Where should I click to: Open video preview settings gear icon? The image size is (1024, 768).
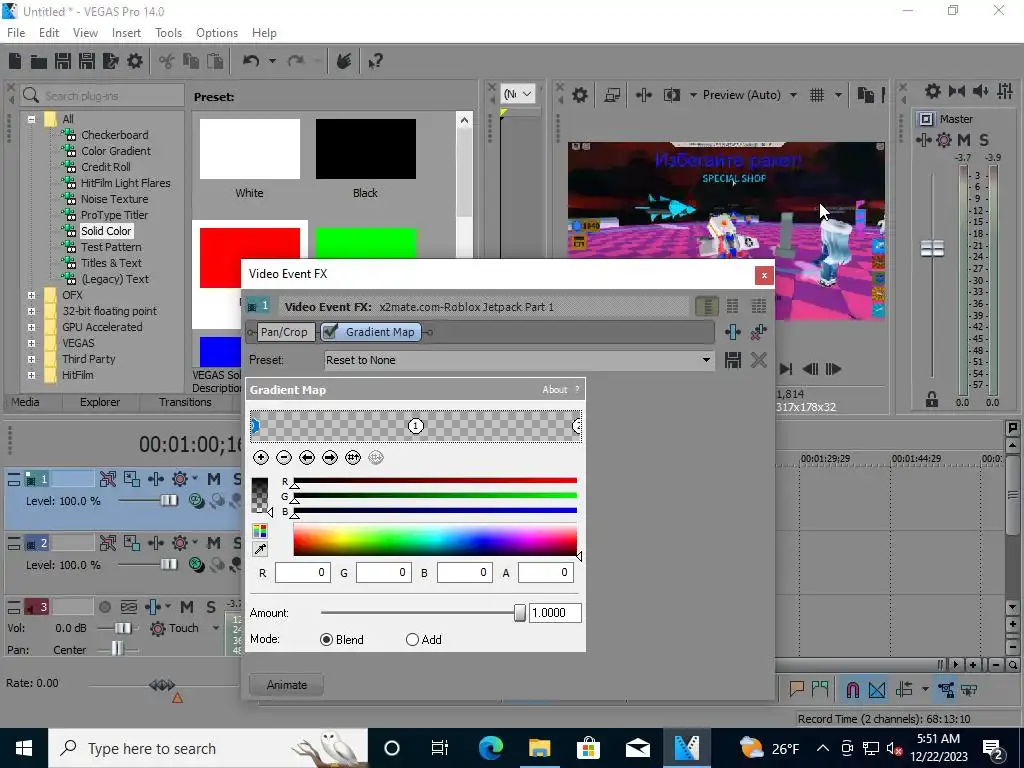click(x=579, y=95)
